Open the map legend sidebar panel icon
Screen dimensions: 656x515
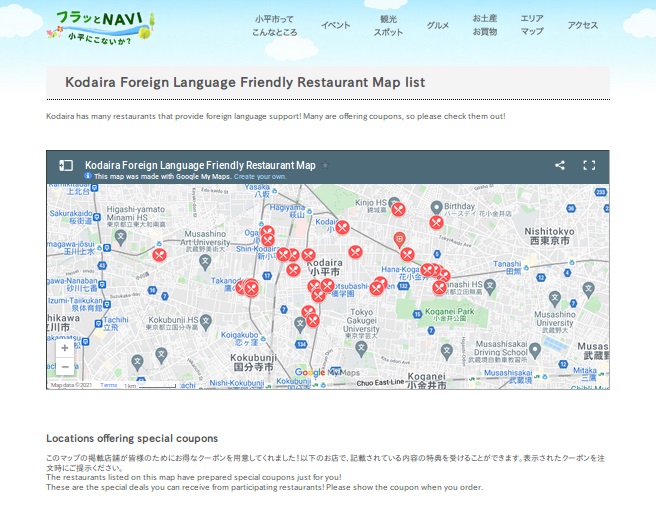(x=66, y=165)
